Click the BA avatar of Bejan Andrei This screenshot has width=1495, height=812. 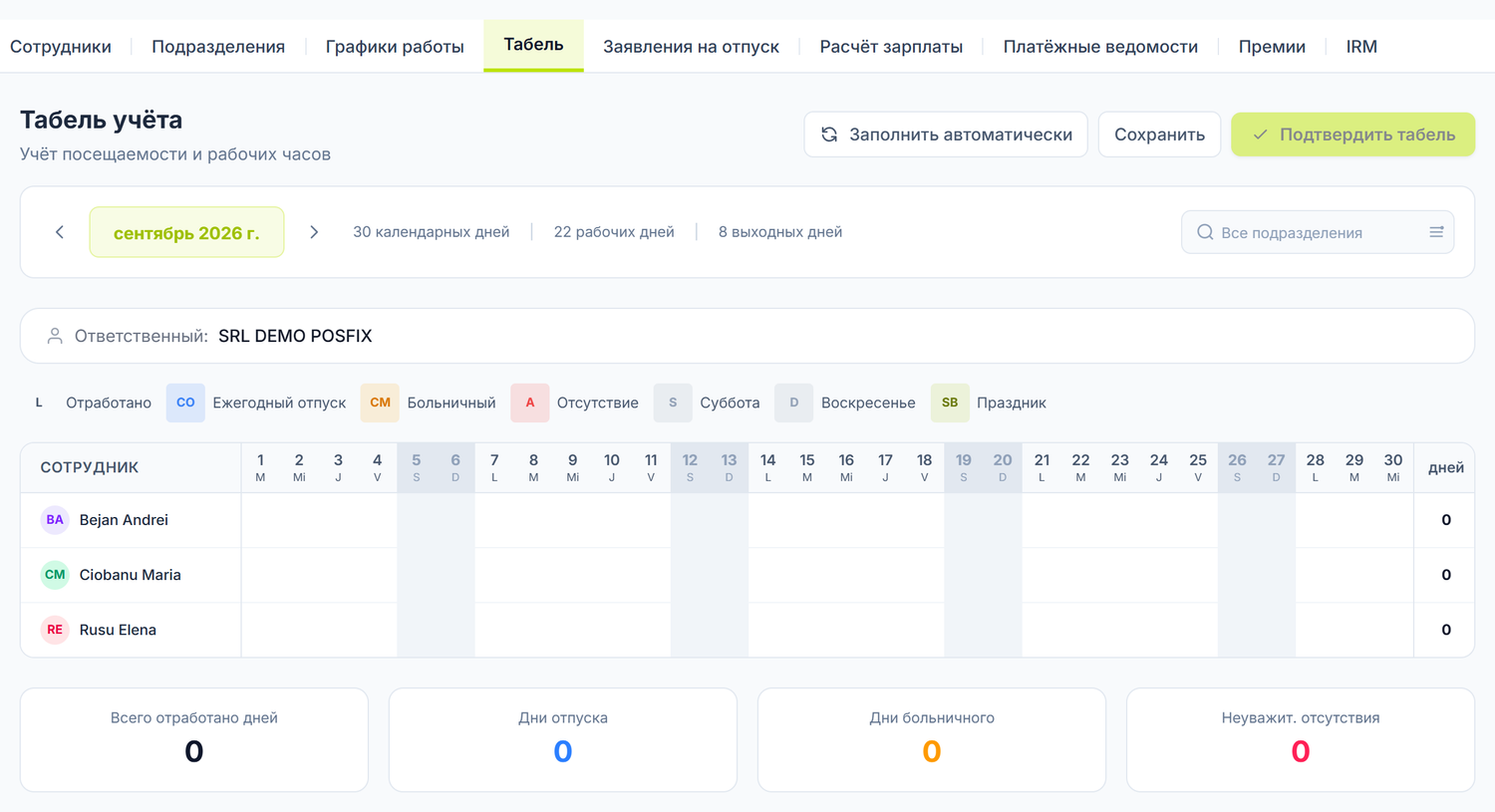coord(55,520)
